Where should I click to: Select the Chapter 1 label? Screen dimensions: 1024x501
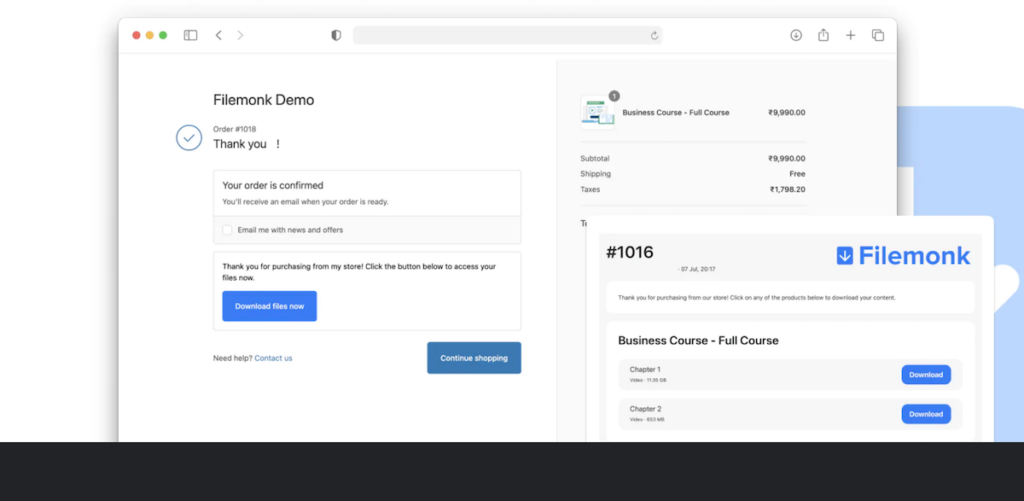645,370
